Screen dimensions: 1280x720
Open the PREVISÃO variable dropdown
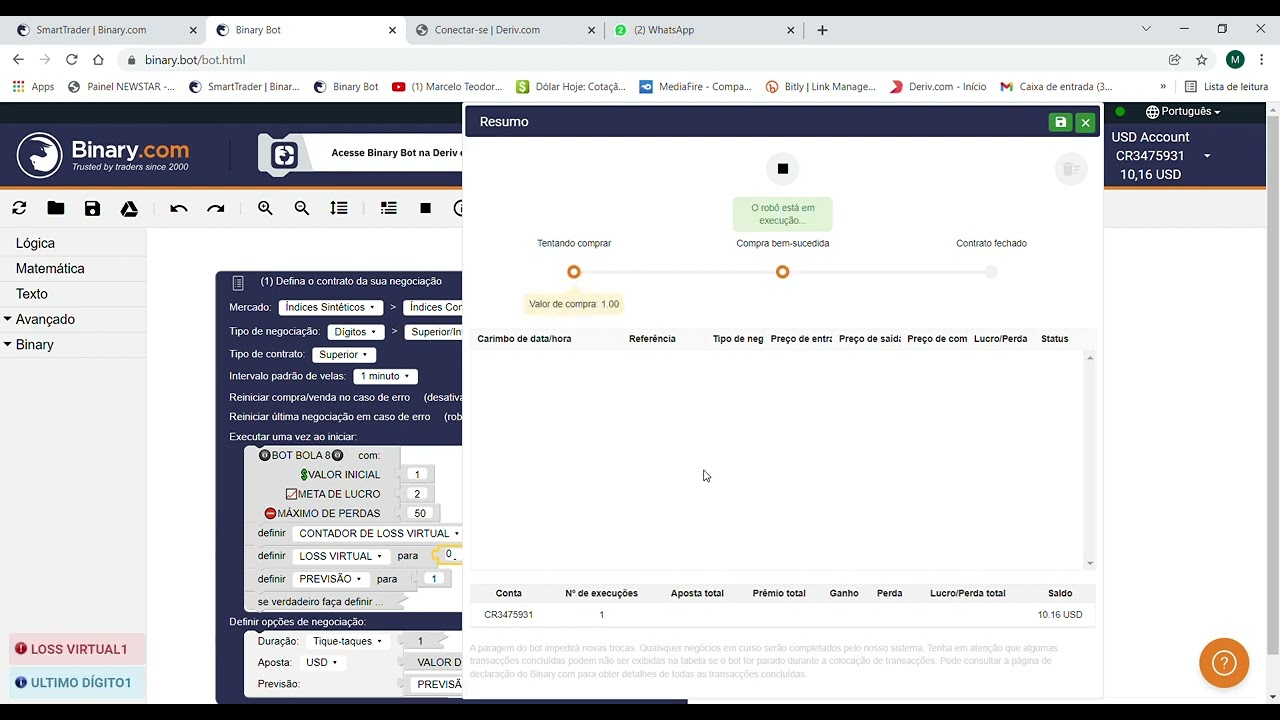coord(330,579)
